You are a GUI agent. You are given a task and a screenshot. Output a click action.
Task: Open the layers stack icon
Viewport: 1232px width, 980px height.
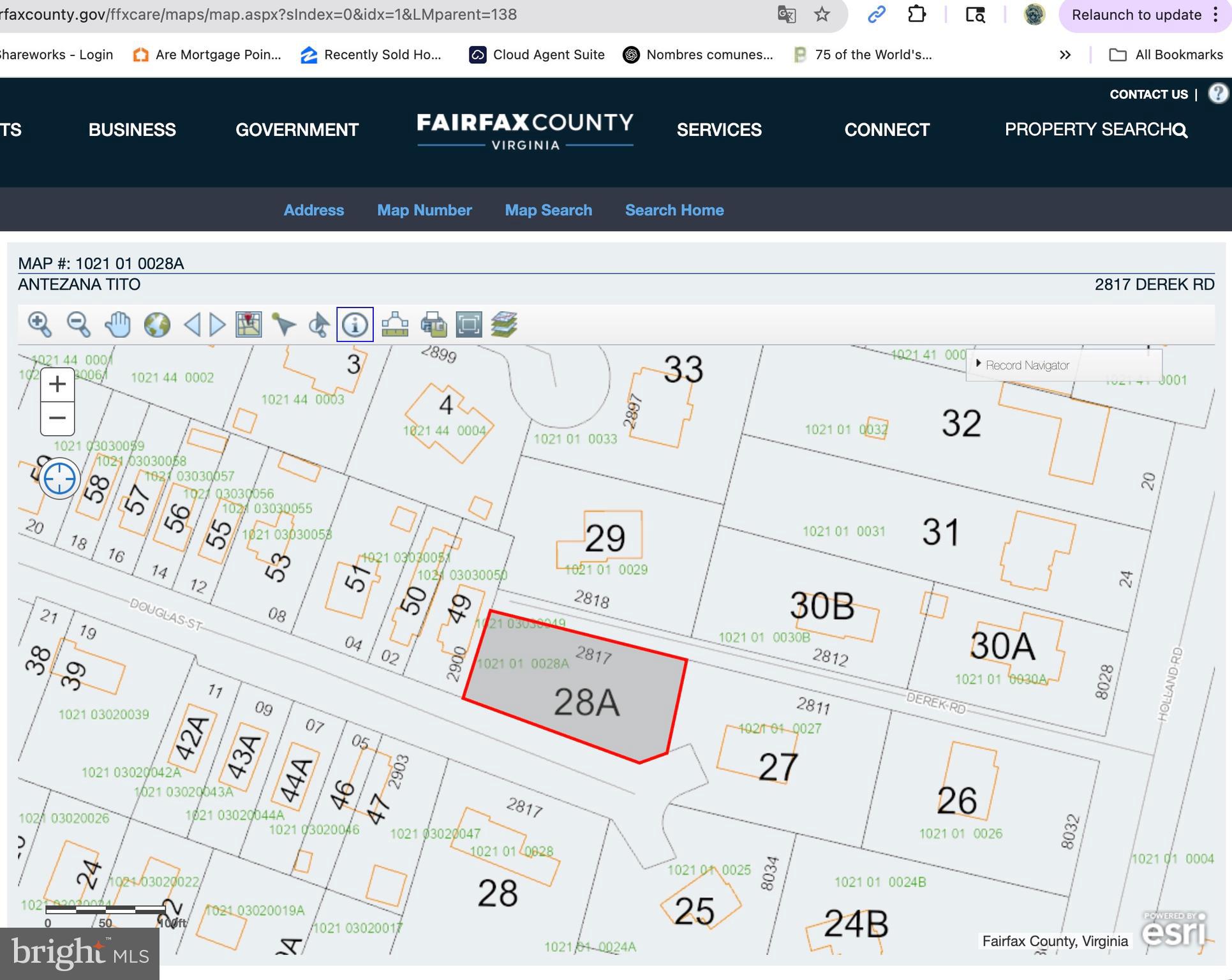[504, 325]
